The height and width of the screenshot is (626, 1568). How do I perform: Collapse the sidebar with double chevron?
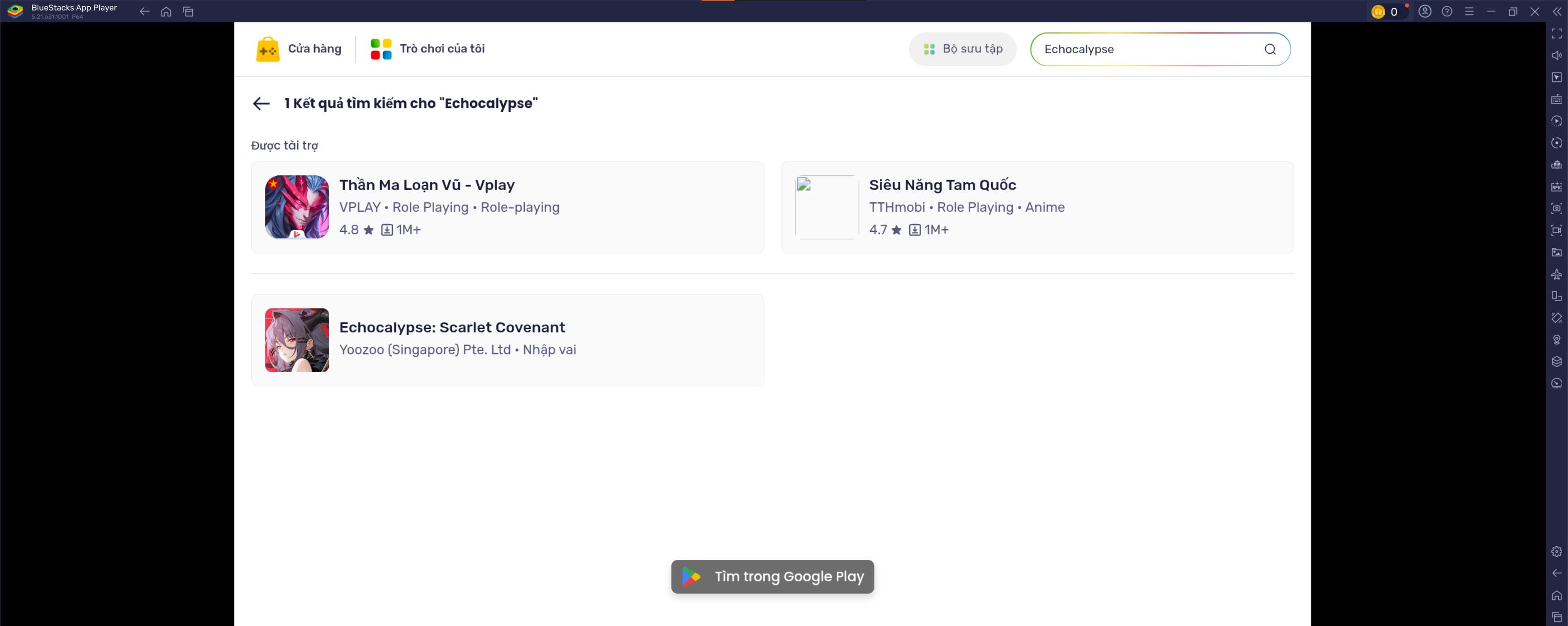pyautogui.click(x=1557, y=11)
